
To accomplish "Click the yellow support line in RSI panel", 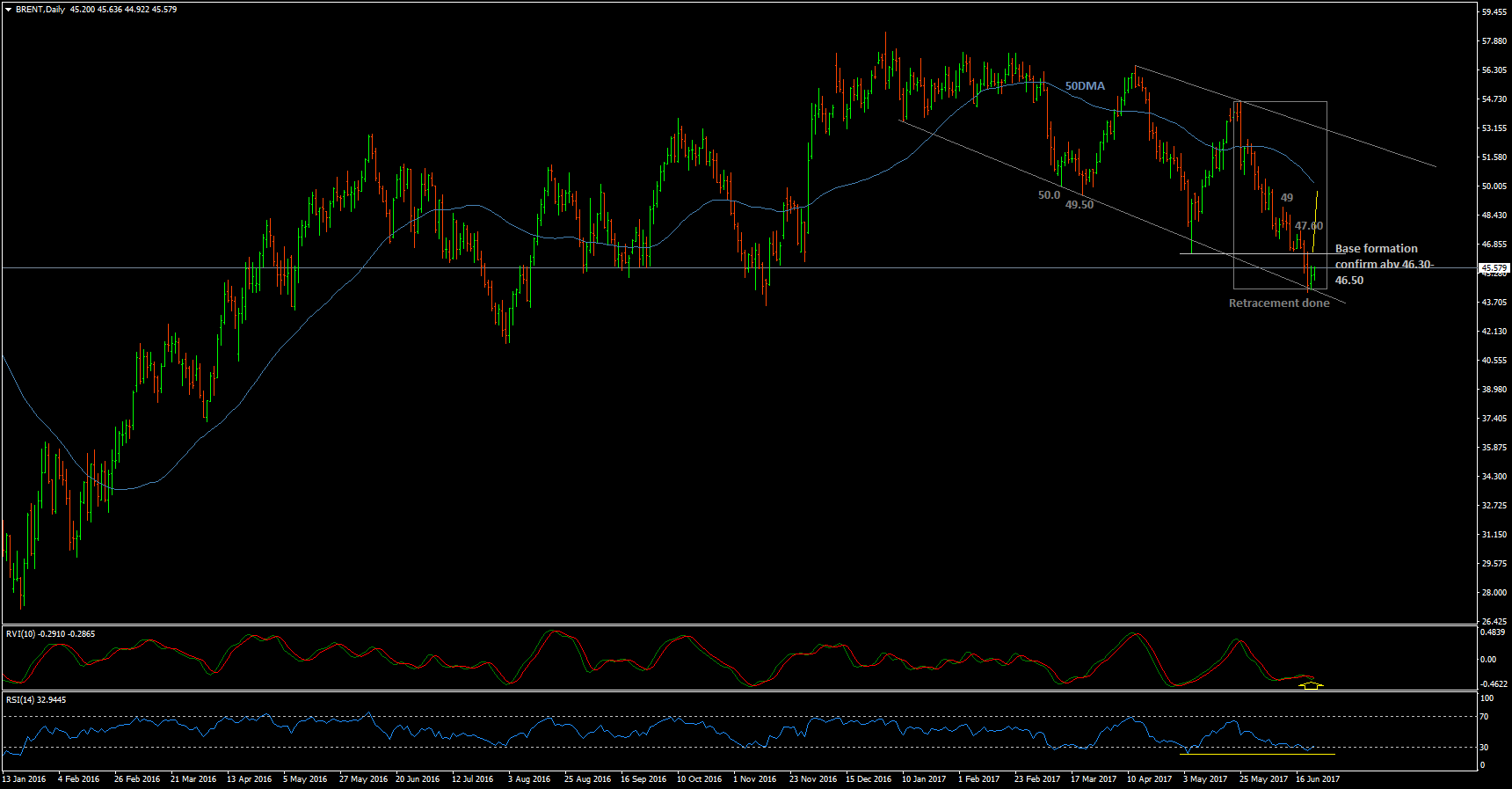I will 1259,754.
